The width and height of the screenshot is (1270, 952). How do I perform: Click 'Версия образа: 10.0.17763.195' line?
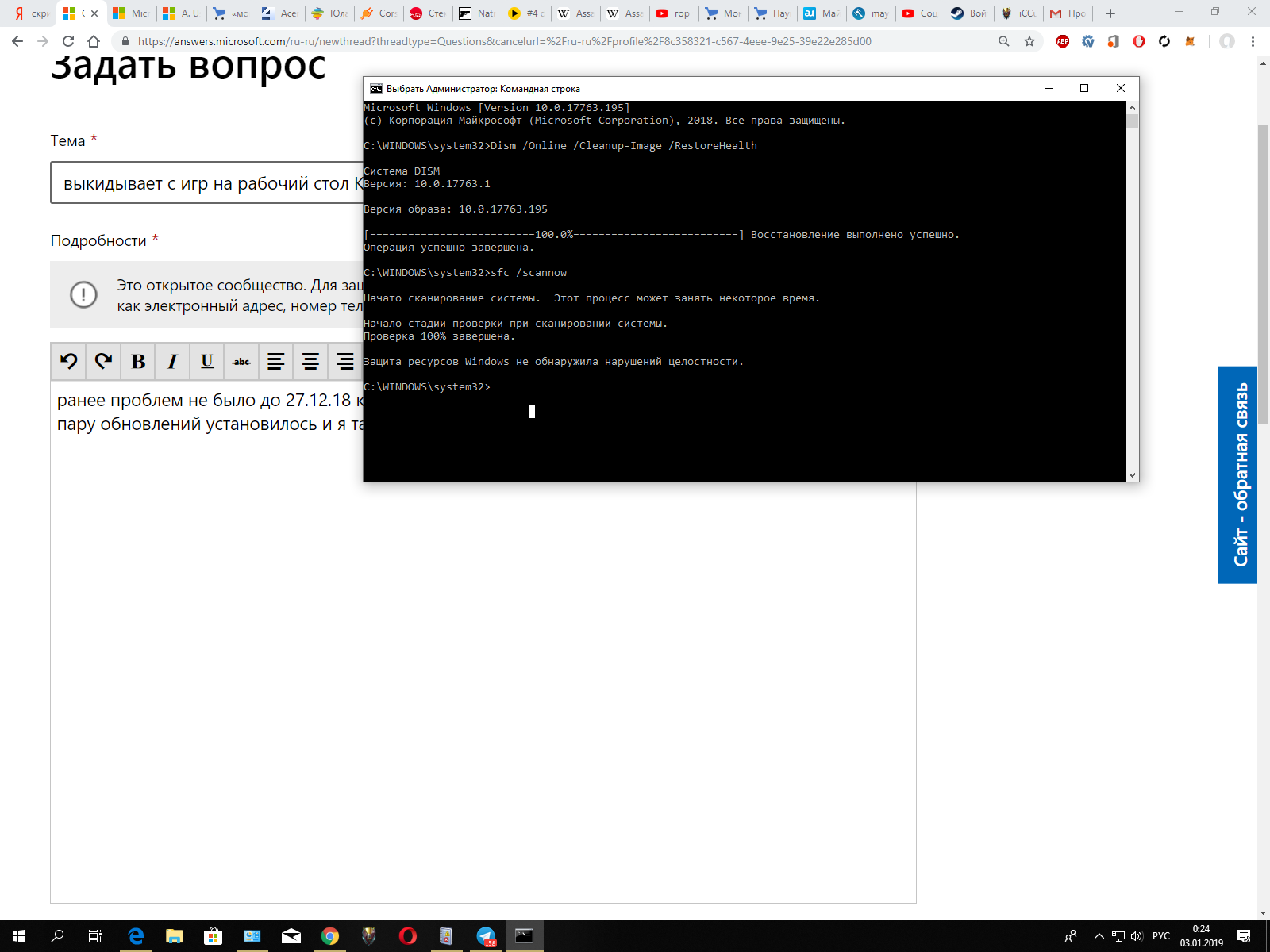click(x=456, y=209)
